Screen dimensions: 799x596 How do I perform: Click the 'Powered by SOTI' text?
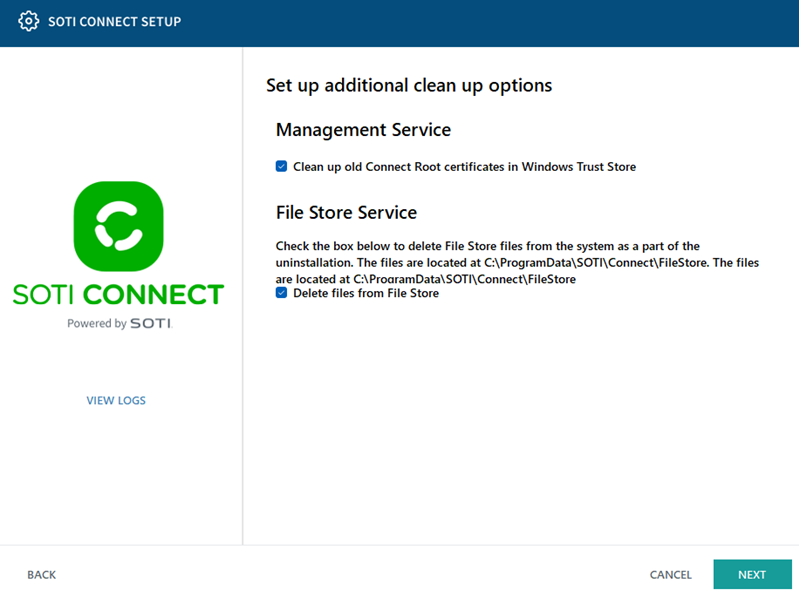(120, 323)
